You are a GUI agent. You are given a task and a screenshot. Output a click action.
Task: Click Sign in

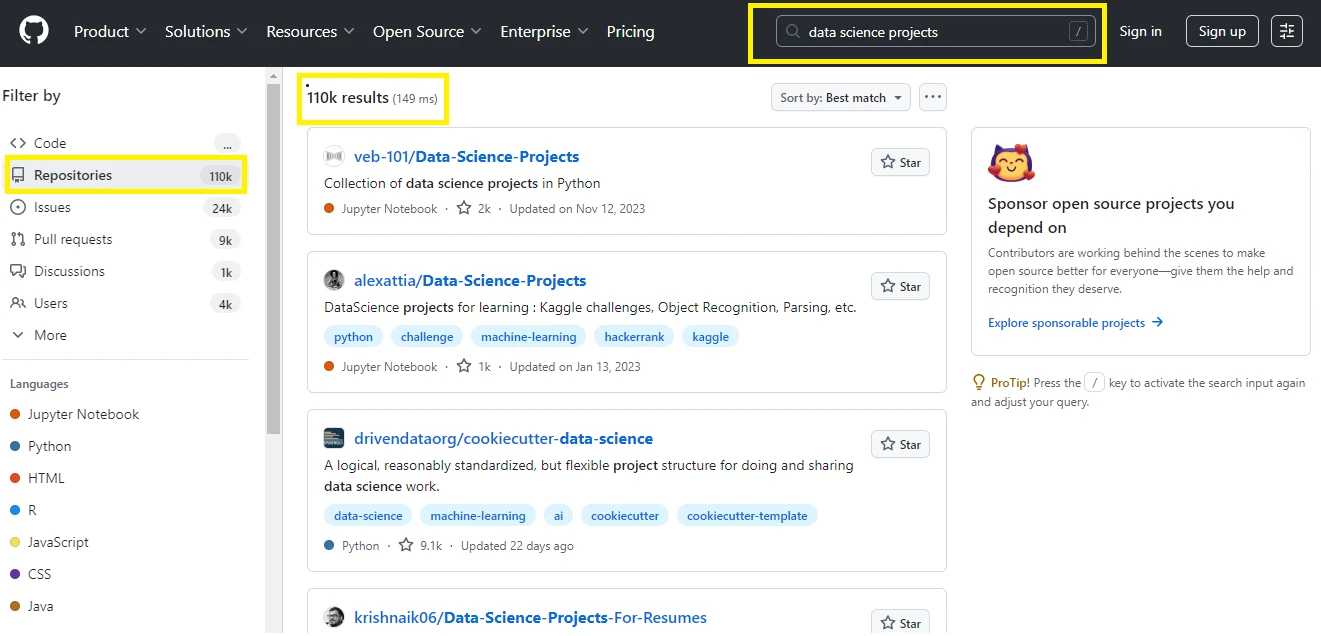point(1140,31)
